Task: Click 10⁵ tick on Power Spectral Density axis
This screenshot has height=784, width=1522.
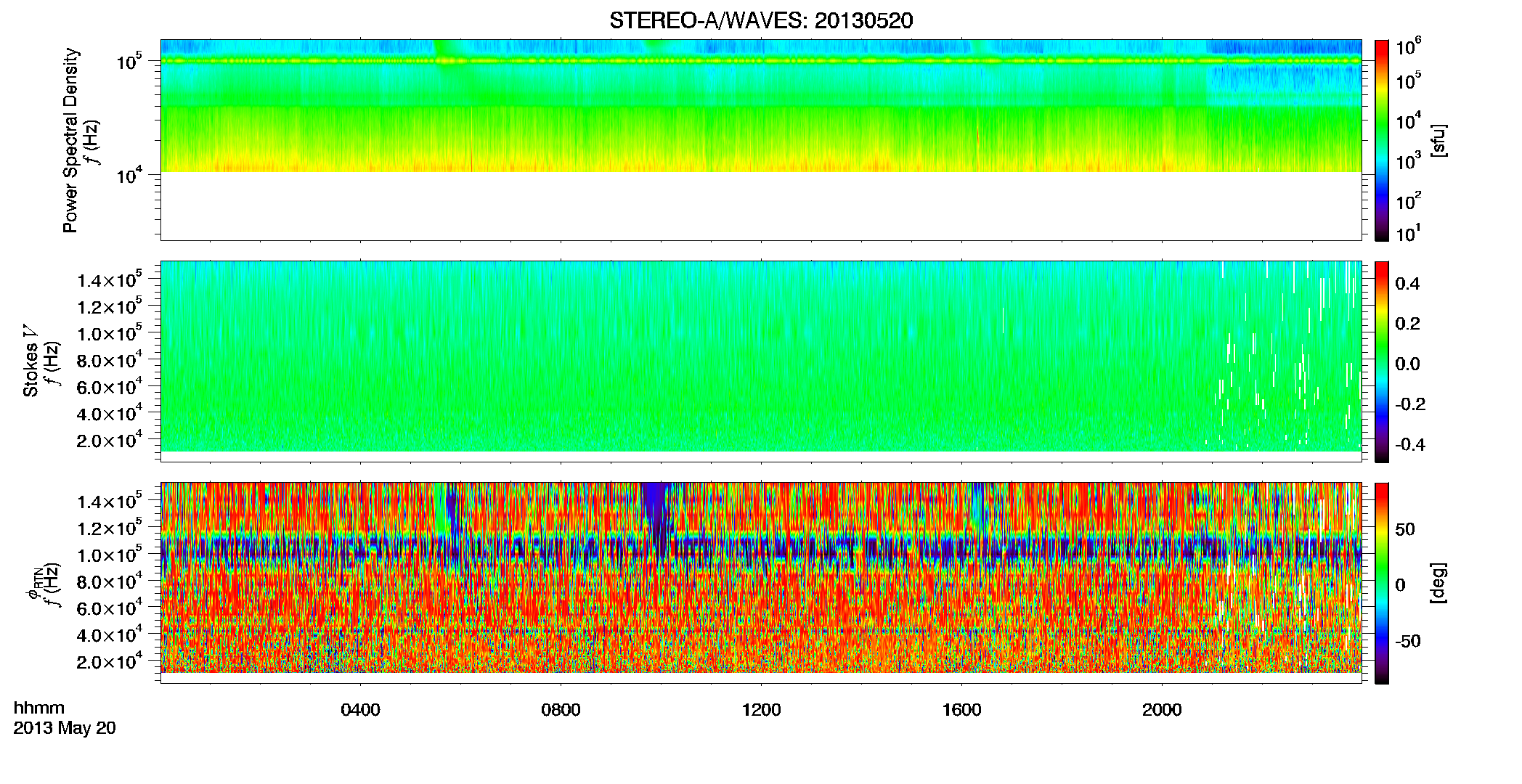Action: point(129,61)
